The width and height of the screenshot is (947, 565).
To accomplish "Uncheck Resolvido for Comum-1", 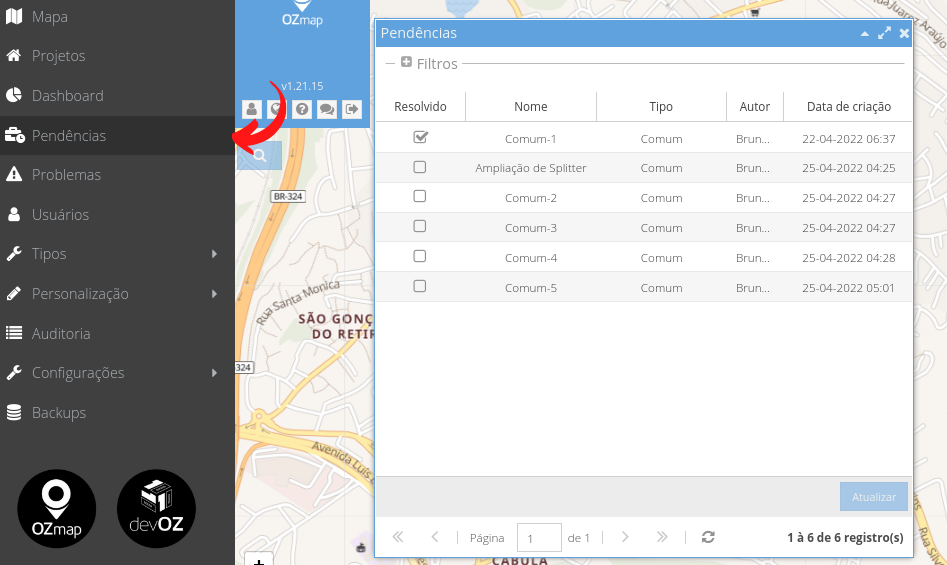I will pyautogui.click(x=420, y=137).
